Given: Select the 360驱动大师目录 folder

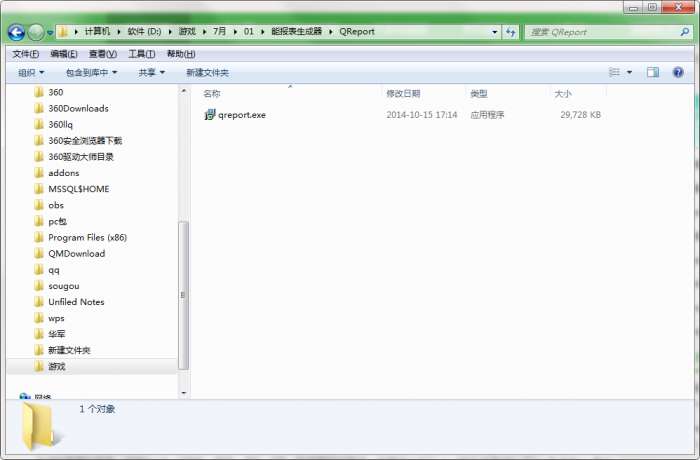Looking at the screenshot, I should pos(81,157).
